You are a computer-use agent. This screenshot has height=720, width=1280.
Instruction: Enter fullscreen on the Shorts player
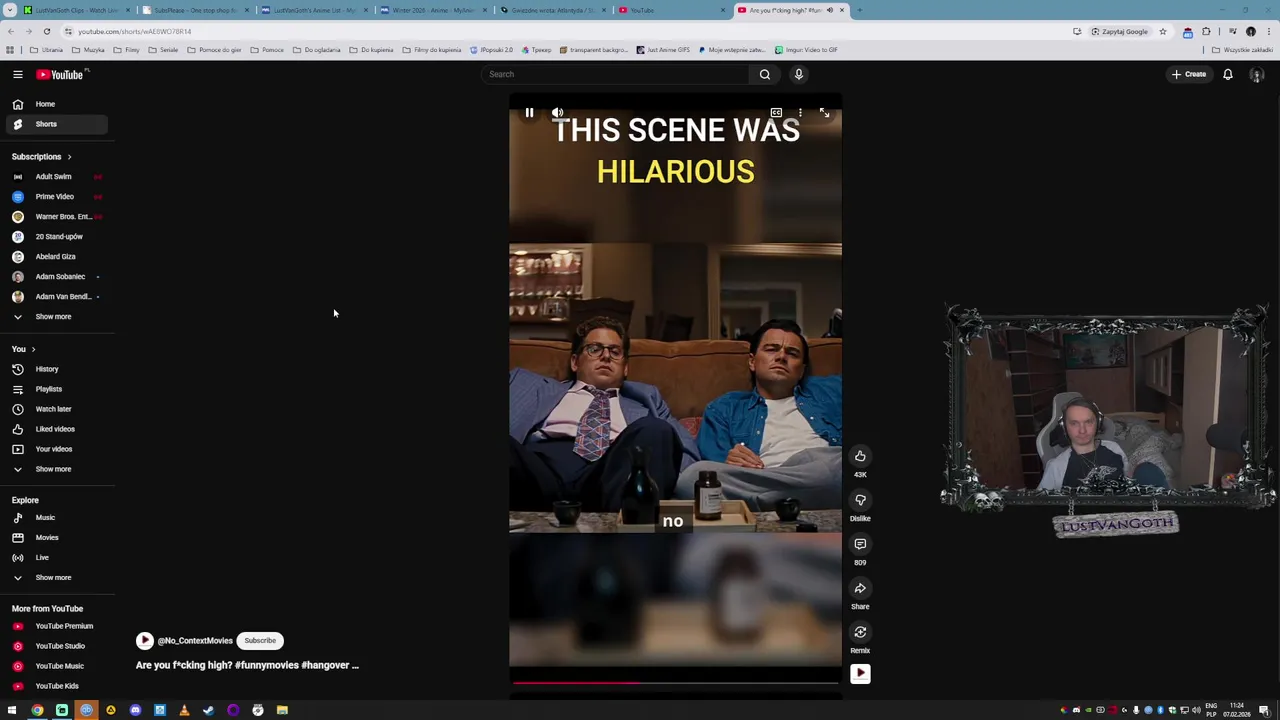pos(824,113)
